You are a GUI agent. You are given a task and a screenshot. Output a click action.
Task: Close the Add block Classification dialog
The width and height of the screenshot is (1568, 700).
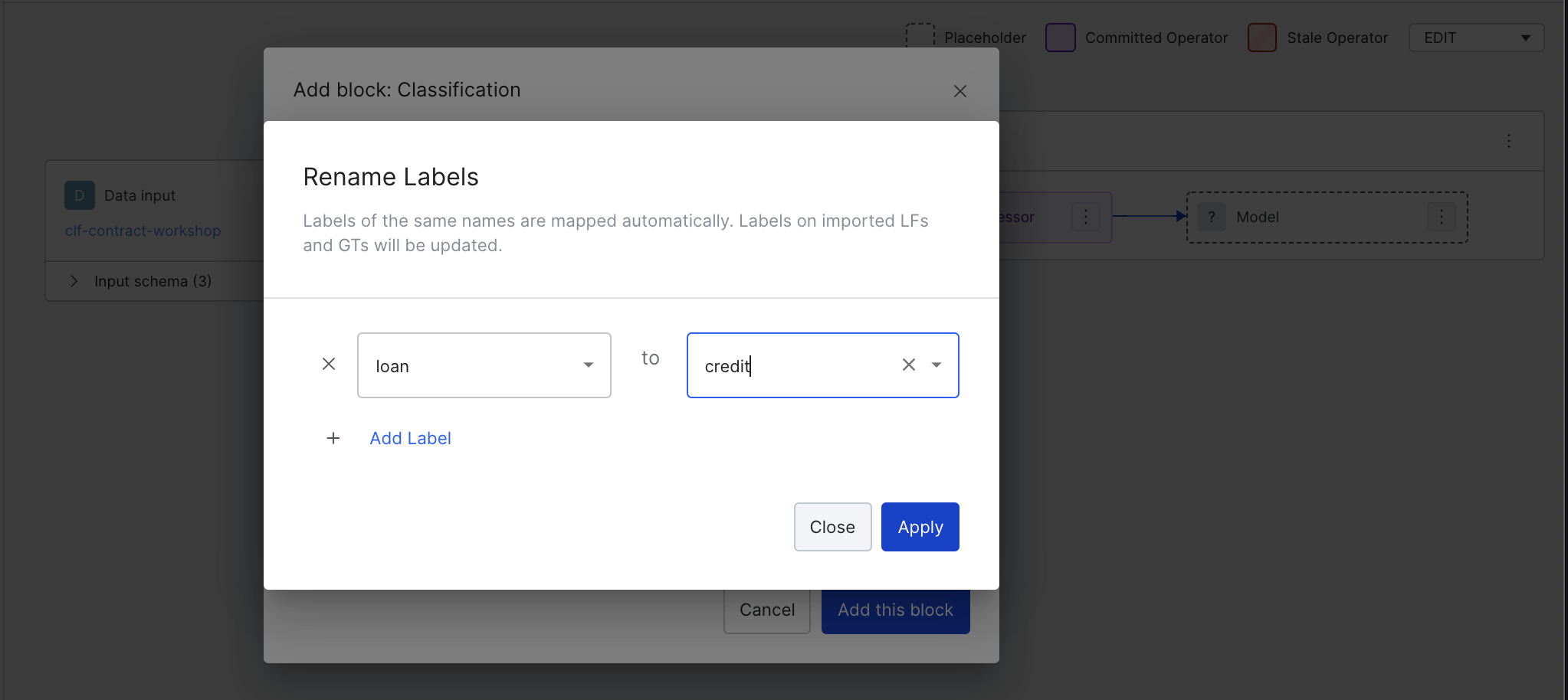960,91
